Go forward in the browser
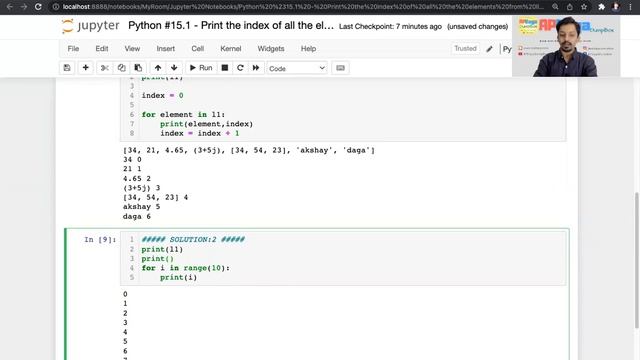 pyautogui.click(x=24, y=7)
